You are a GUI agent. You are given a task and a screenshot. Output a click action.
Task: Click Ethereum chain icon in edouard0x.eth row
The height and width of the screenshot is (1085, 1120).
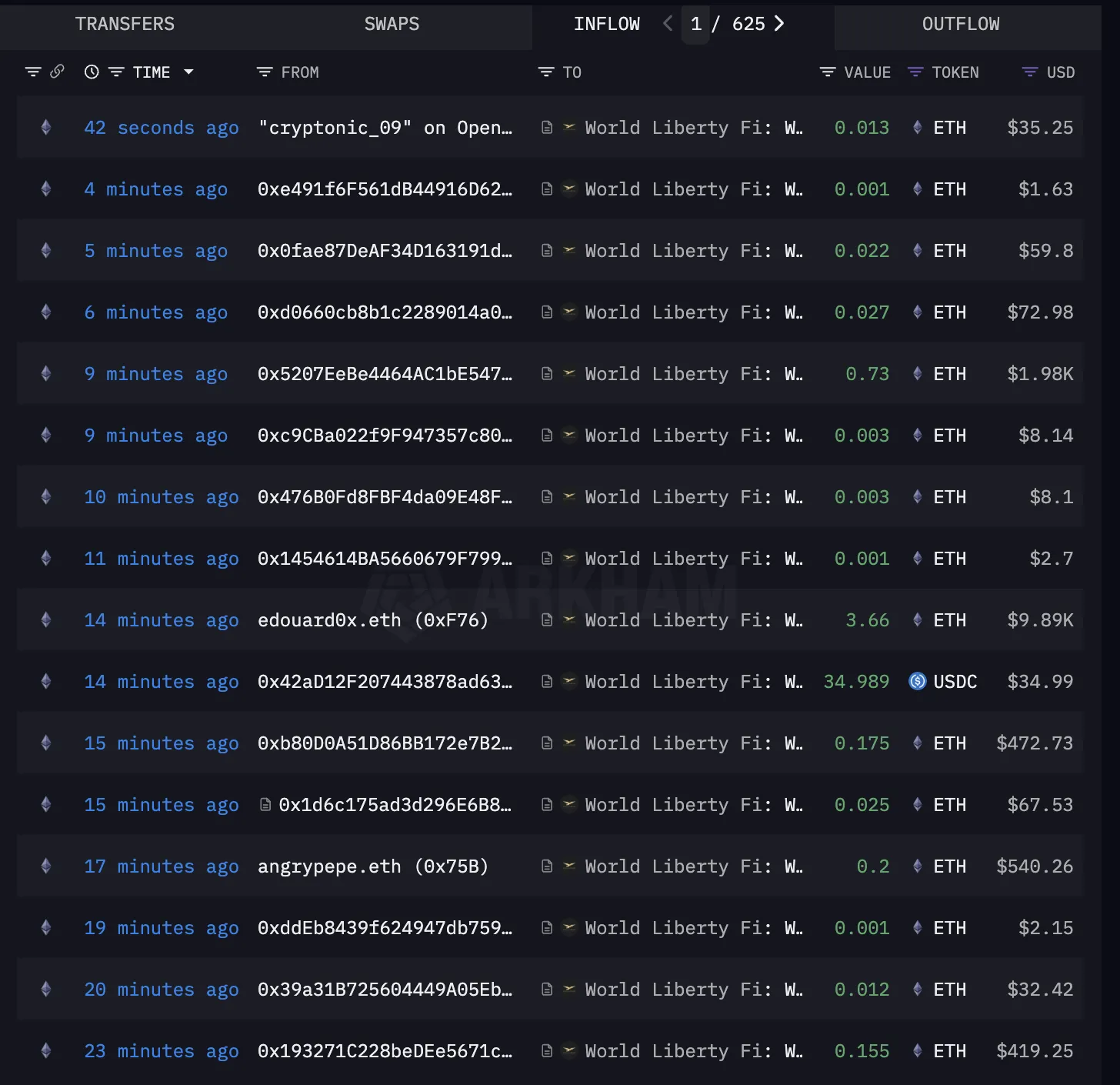click(46, 619)
